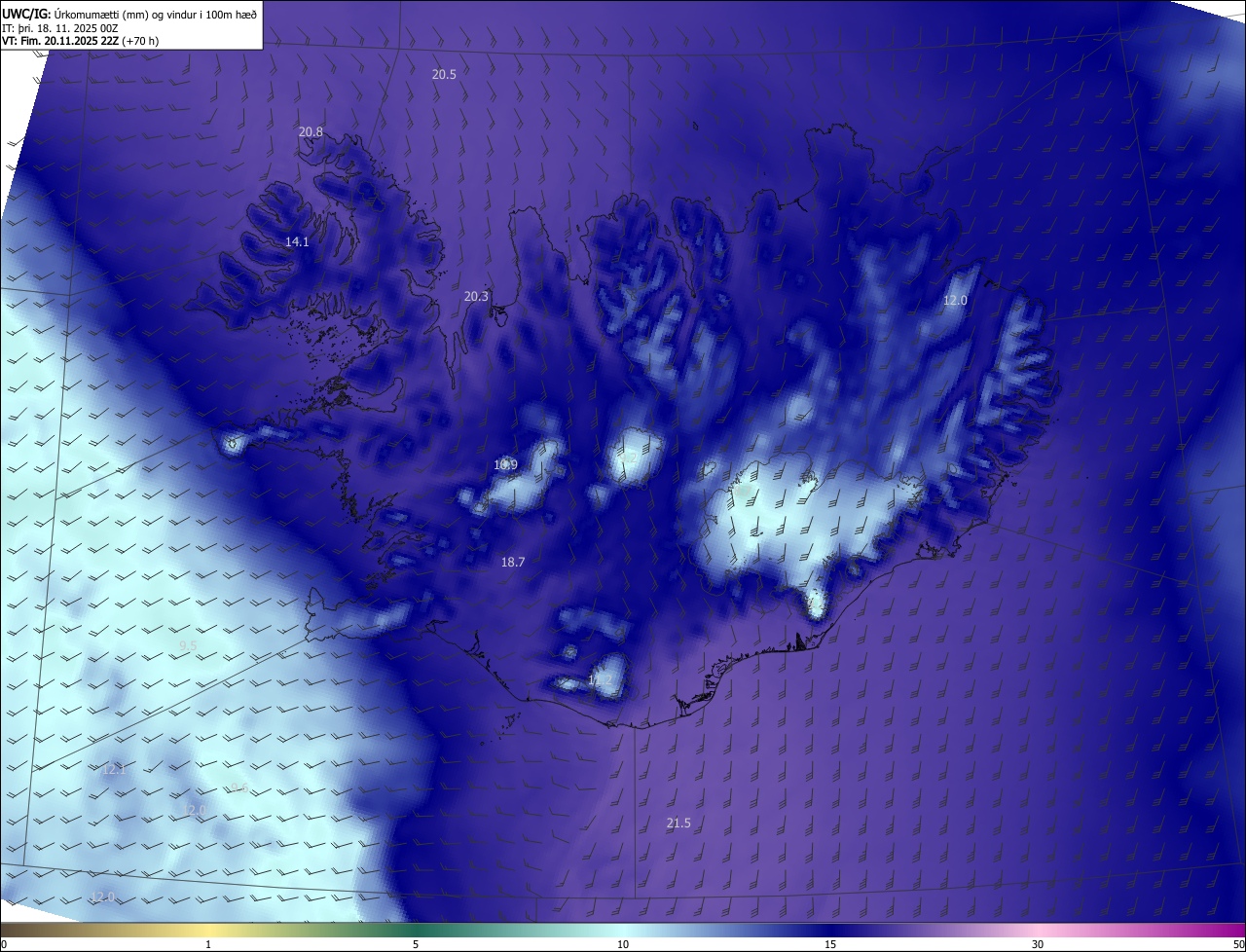Click the 11.2 value near the south coast

point(601,679)
